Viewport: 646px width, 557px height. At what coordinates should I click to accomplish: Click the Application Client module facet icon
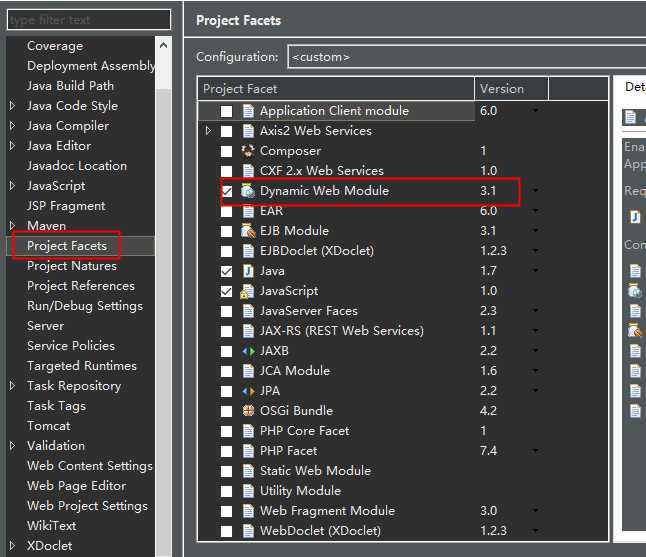248,111
